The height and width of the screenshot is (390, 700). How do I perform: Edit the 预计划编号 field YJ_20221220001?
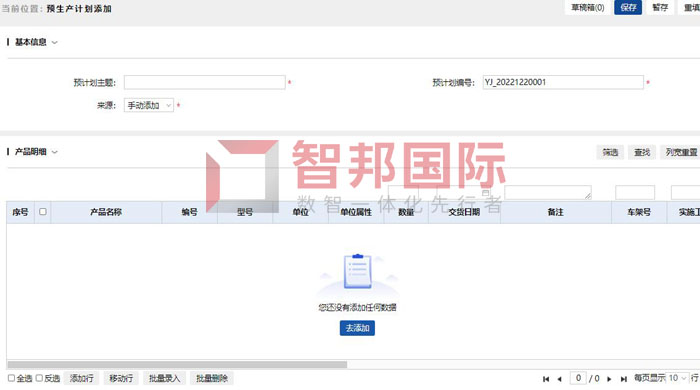click(x=563, y=83)
